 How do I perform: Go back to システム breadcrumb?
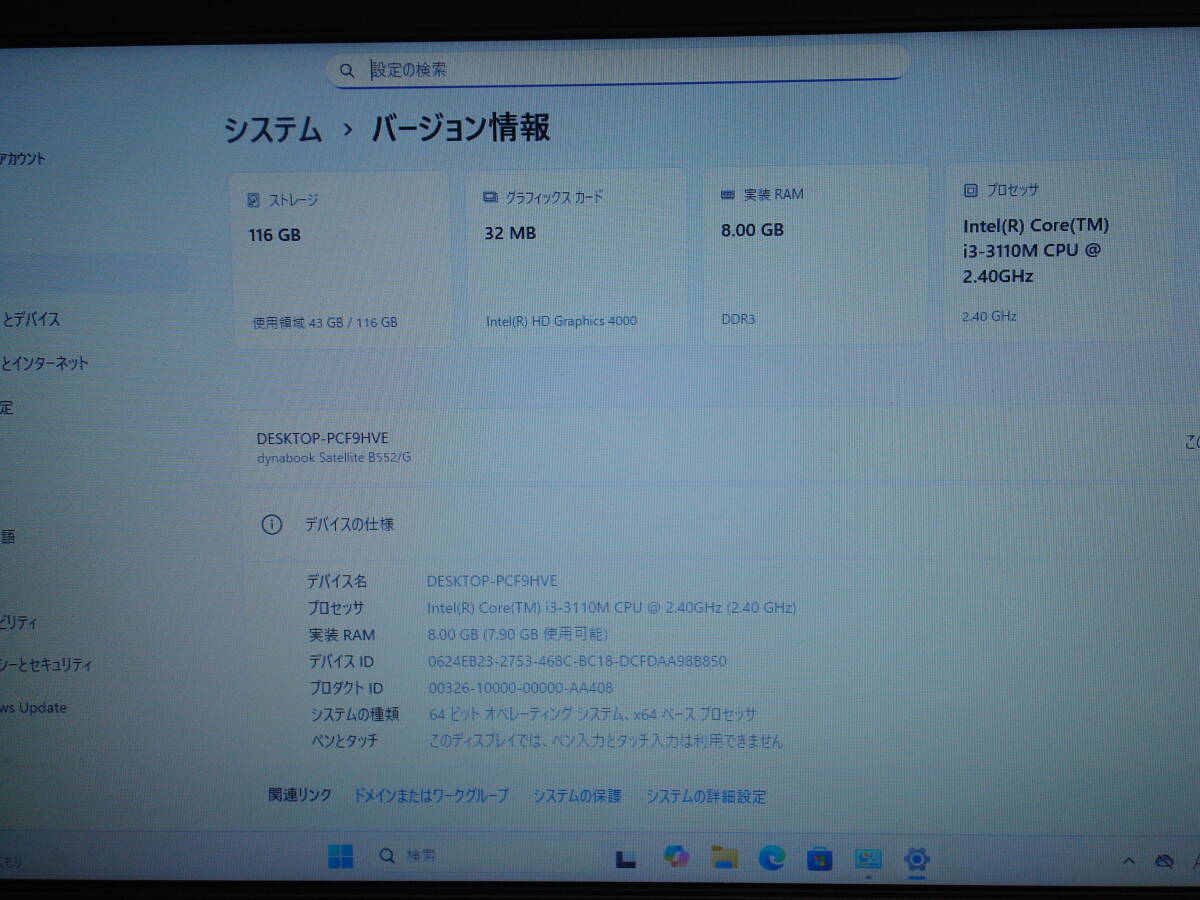[272, 130]
